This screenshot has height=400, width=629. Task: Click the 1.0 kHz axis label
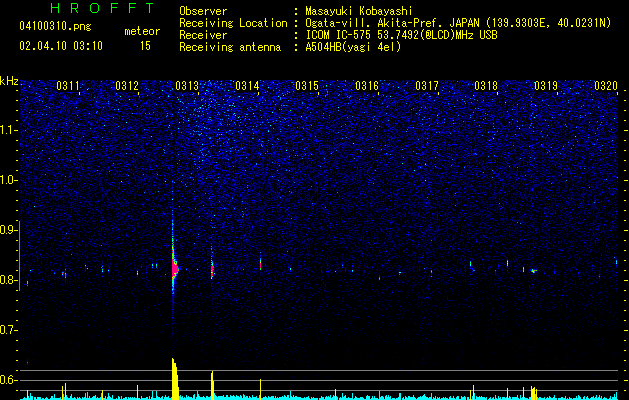(8, 181)
